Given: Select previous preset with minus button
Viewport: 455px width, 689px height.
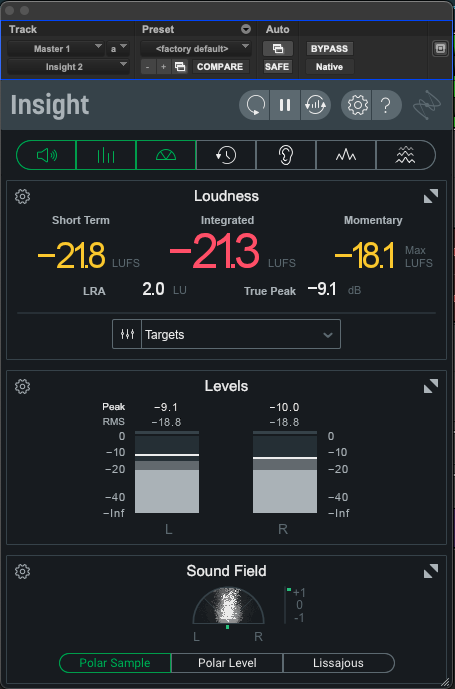Looking at the screenshot, I should [x=148, y=67].
